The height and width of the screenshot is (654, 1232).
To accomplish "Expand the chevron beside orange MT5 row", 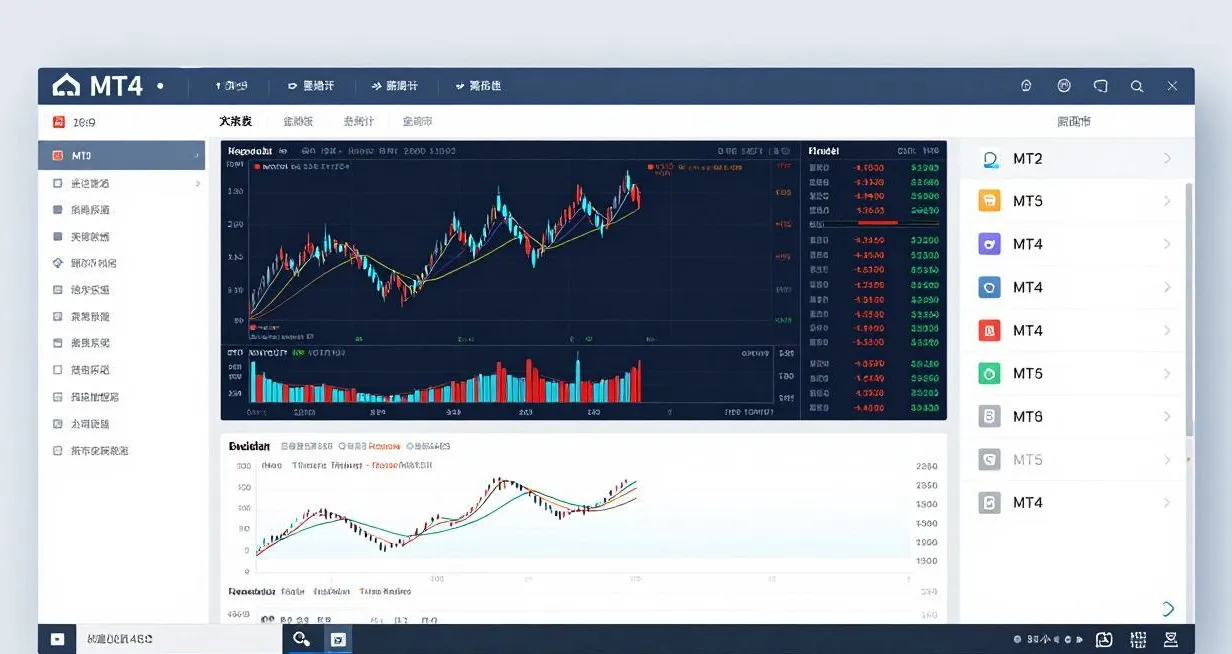I will 1167,201.
